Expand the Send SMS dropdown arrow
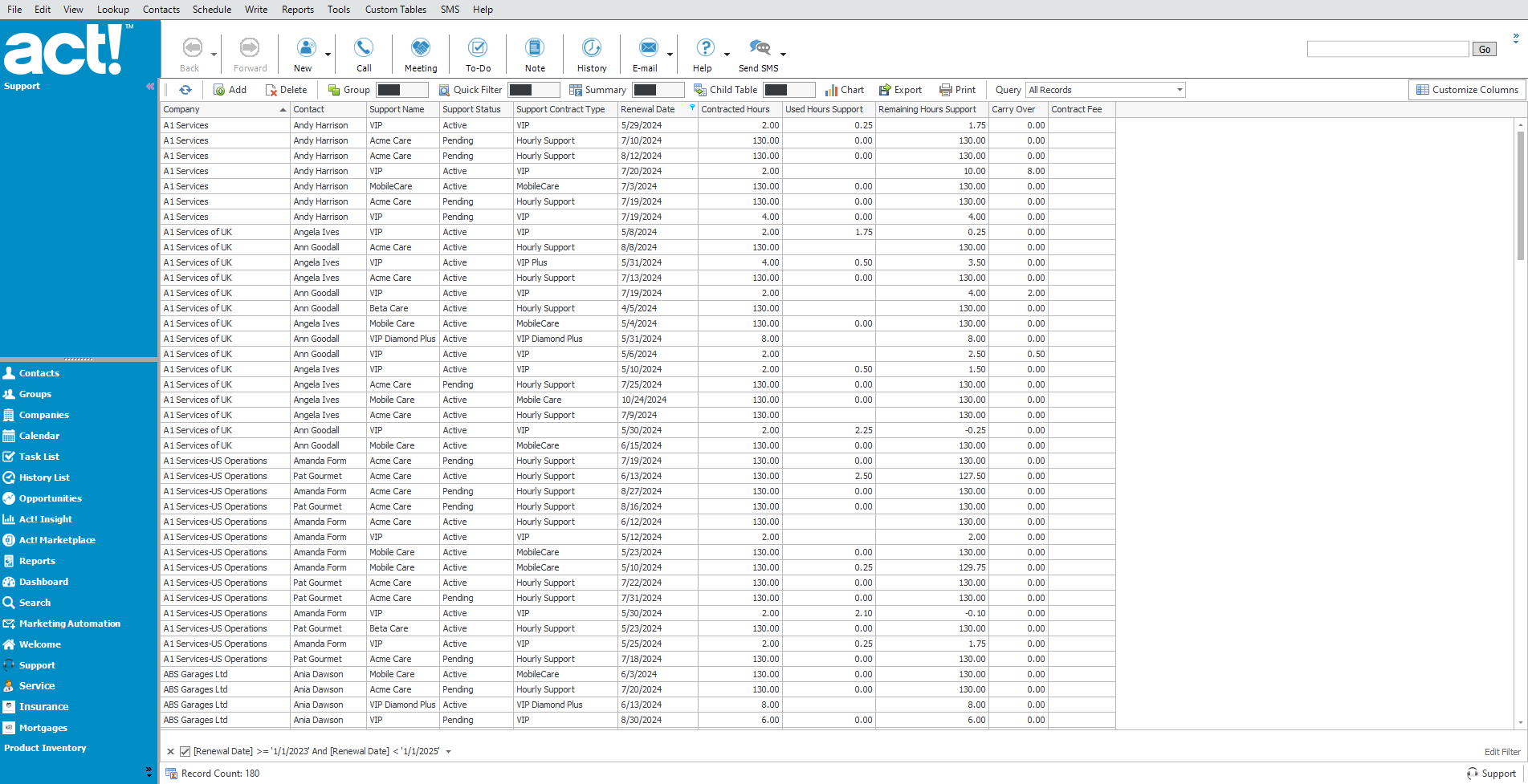The image size is (1528, 784). (783, 55)
